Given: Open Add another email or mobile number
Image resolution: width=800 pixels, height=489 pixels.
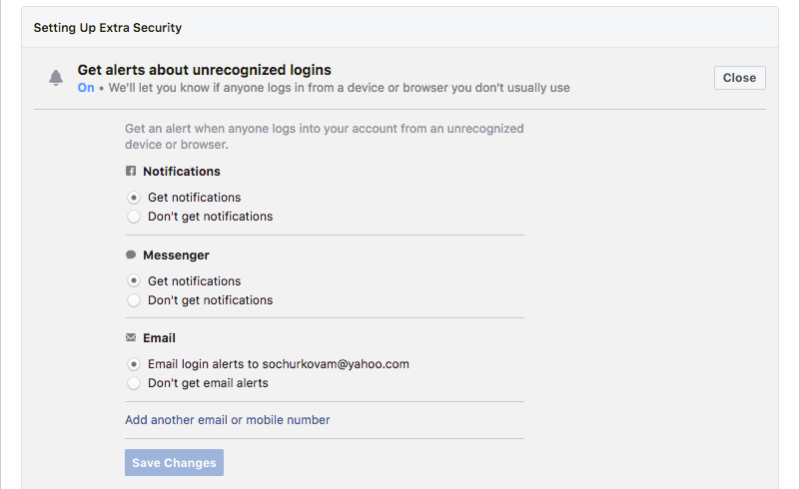Looking at the screenshot, I should click(228, 420).
